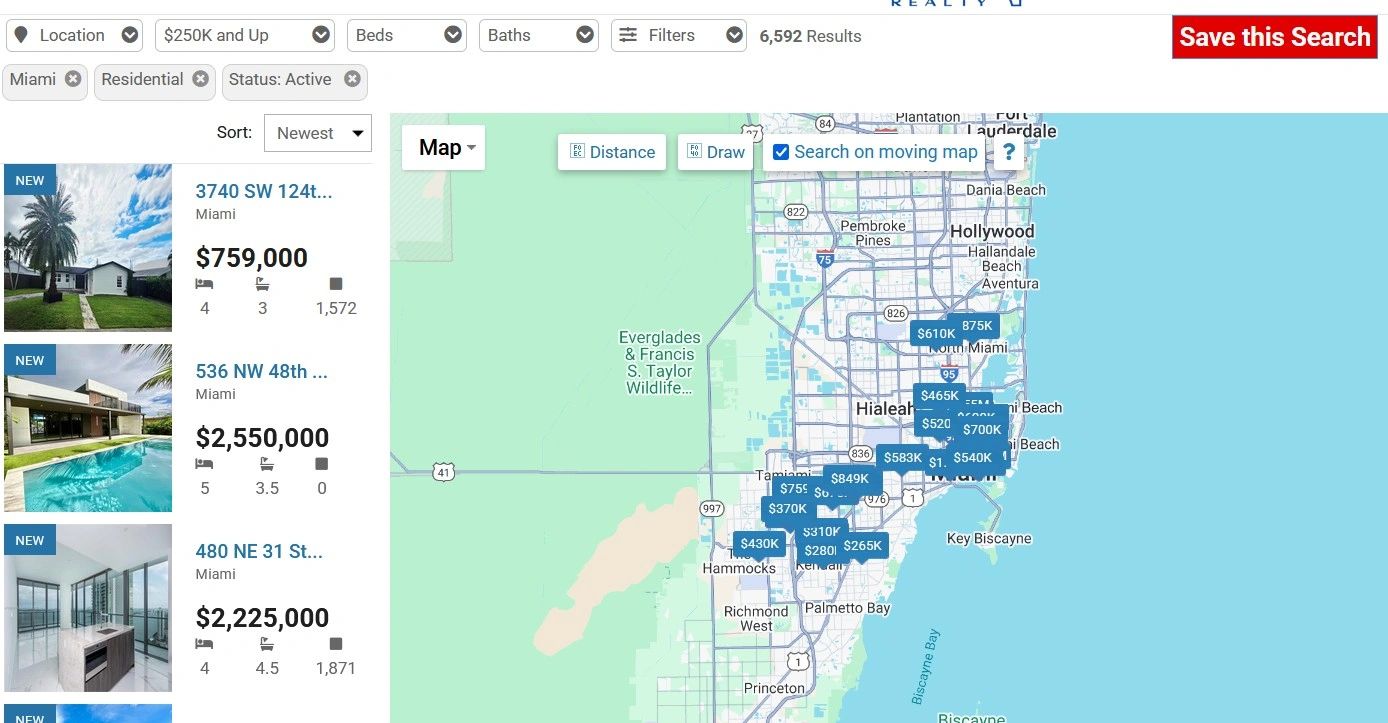Viewport: 1388px width, 723px height.
Task: Open the $250K and Up price dropdown
Action: (246, 35)
